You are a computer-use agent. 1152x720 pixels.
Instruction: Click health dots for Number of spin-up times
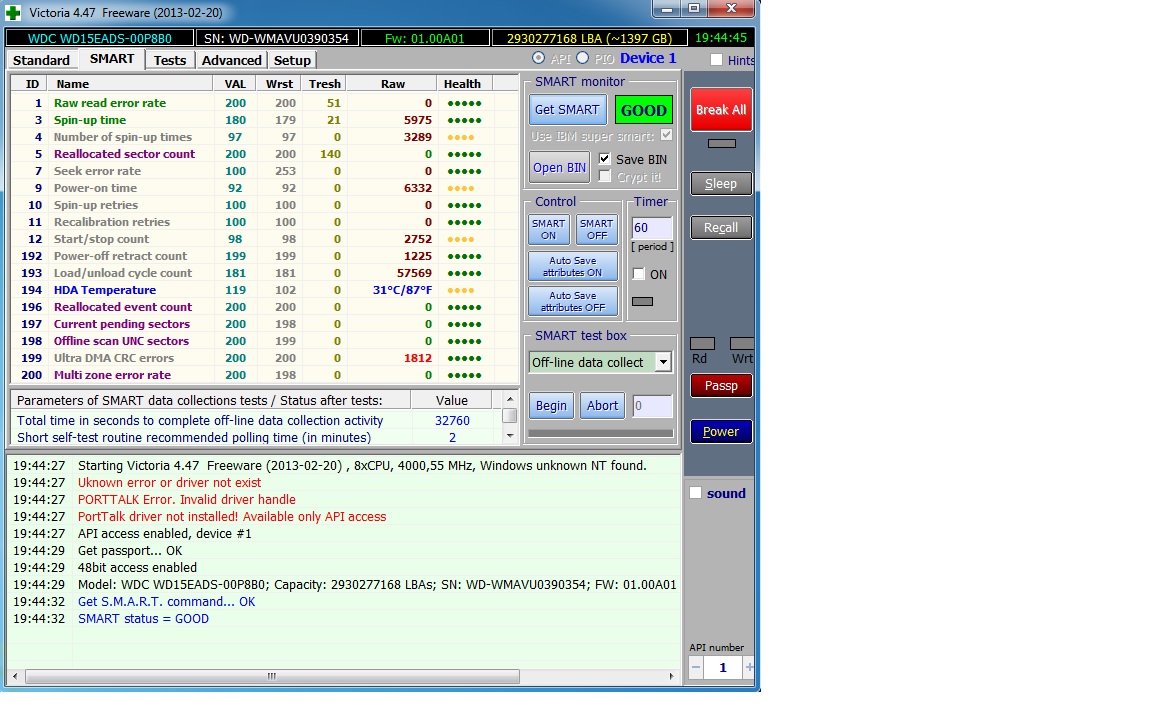tap(461, 137)
